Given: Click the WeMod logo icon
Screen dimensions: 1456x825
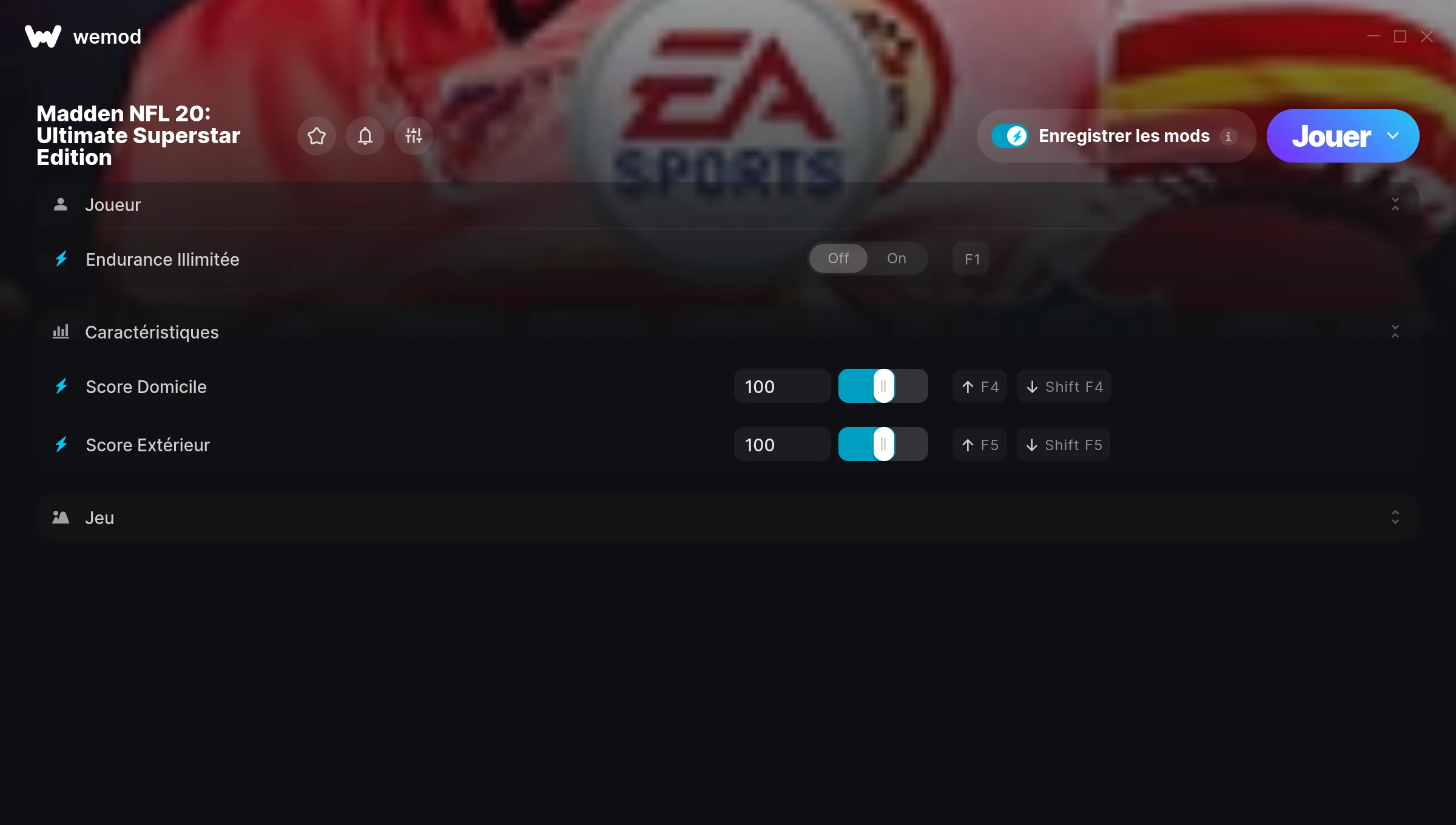Looking at the screenshot, I should (x=43, y=36).
